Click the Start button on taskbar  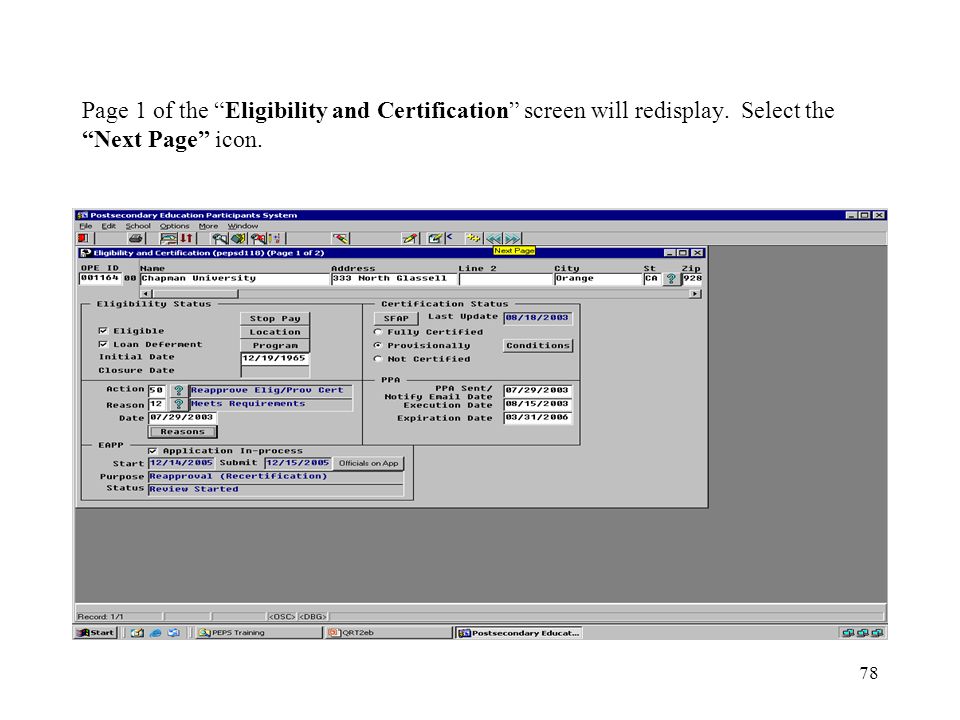click(96, 632)
